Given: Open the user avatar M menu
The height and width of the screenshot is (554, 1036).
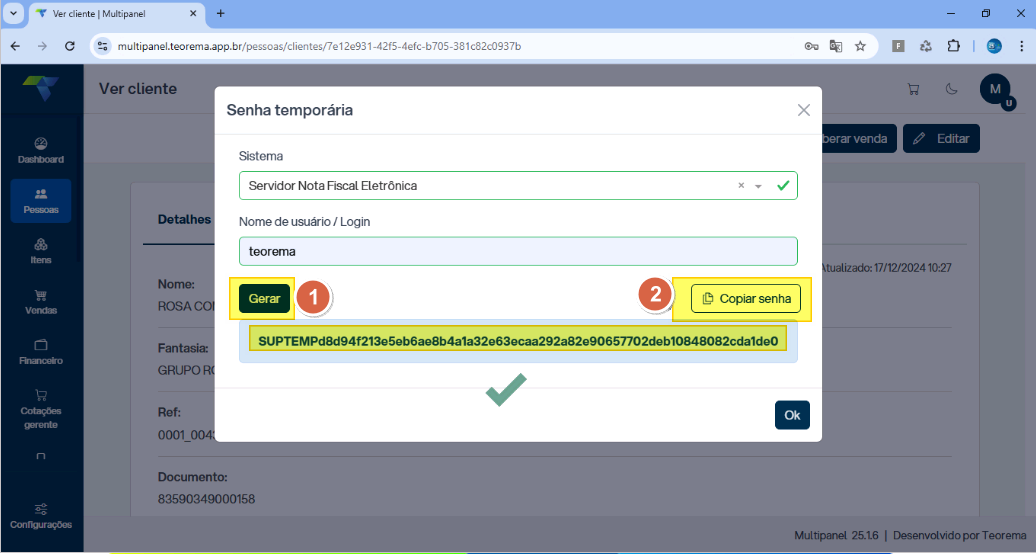Looking at the screenshot, I should point(995,89).
